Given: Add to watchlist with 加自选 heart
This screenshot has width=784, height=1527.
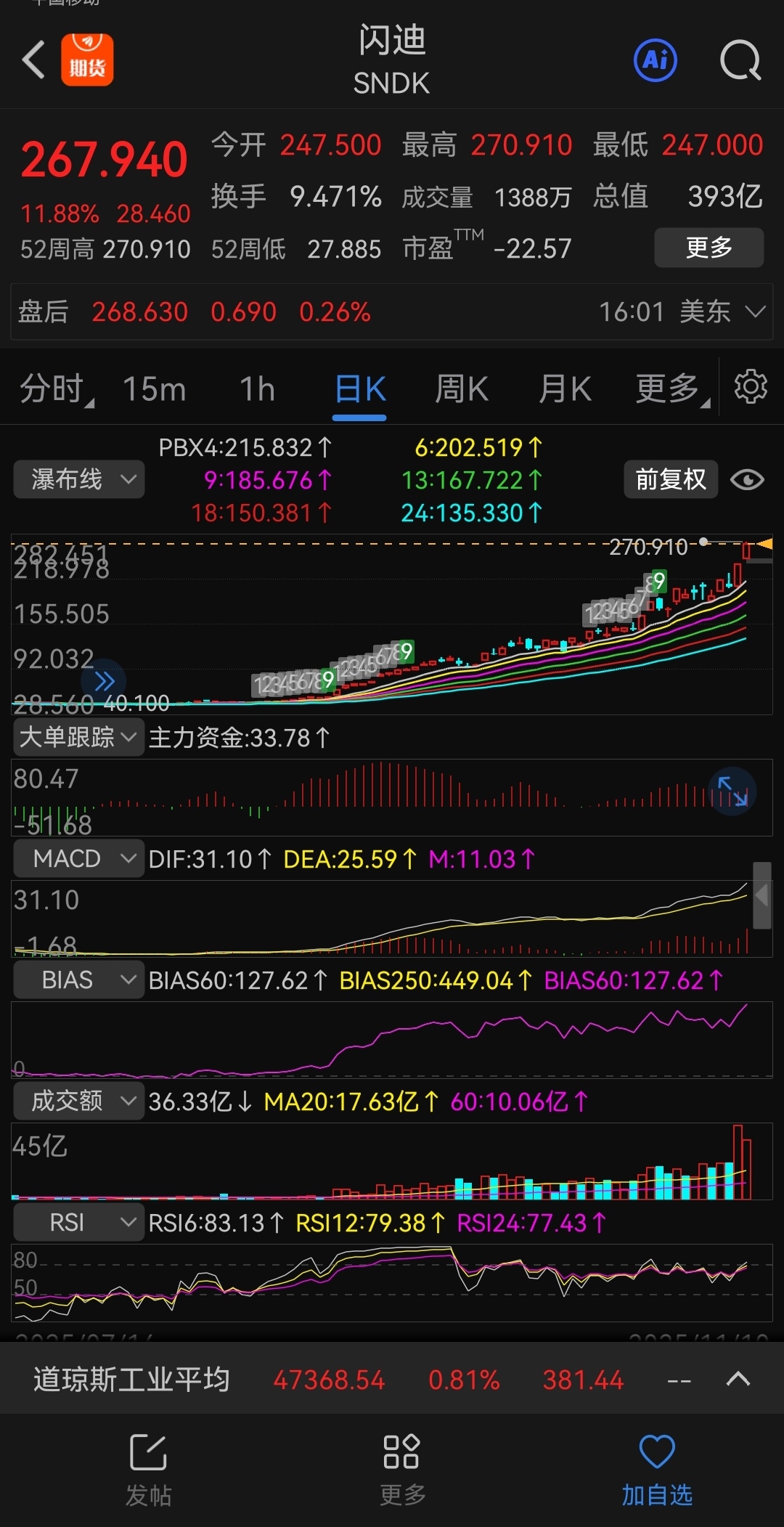Looking at the screenshot, I should [657, 1470].
